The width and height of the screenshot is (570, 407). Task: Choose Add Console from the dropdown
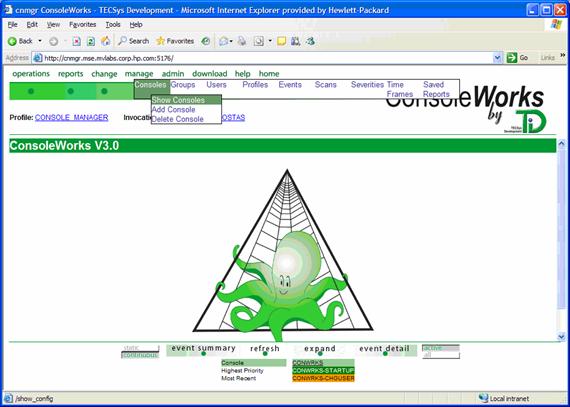click(x=173, y=109)
